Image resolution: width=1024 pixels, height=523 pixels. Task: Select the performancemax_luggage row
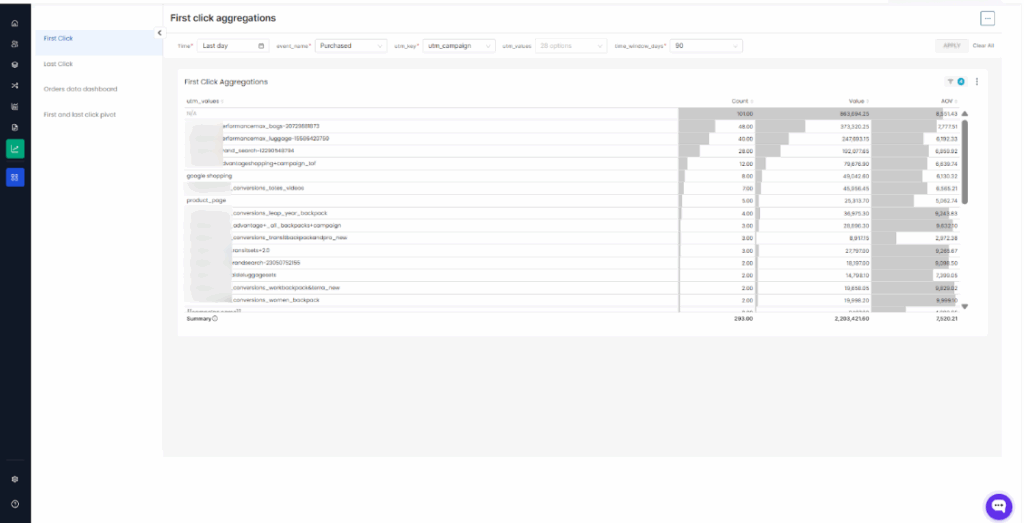click(x=572, y=138)
